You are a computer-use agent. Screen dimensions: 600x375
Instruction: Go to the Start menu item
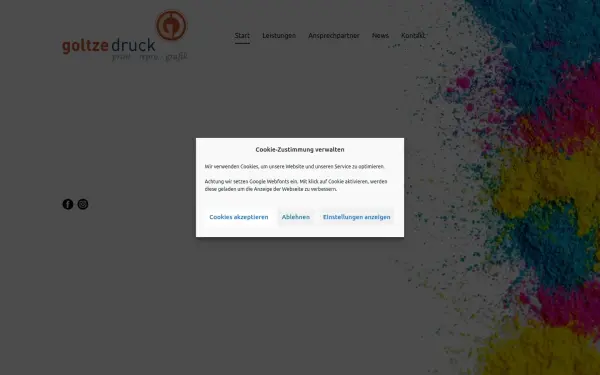(x=242, y=36)
